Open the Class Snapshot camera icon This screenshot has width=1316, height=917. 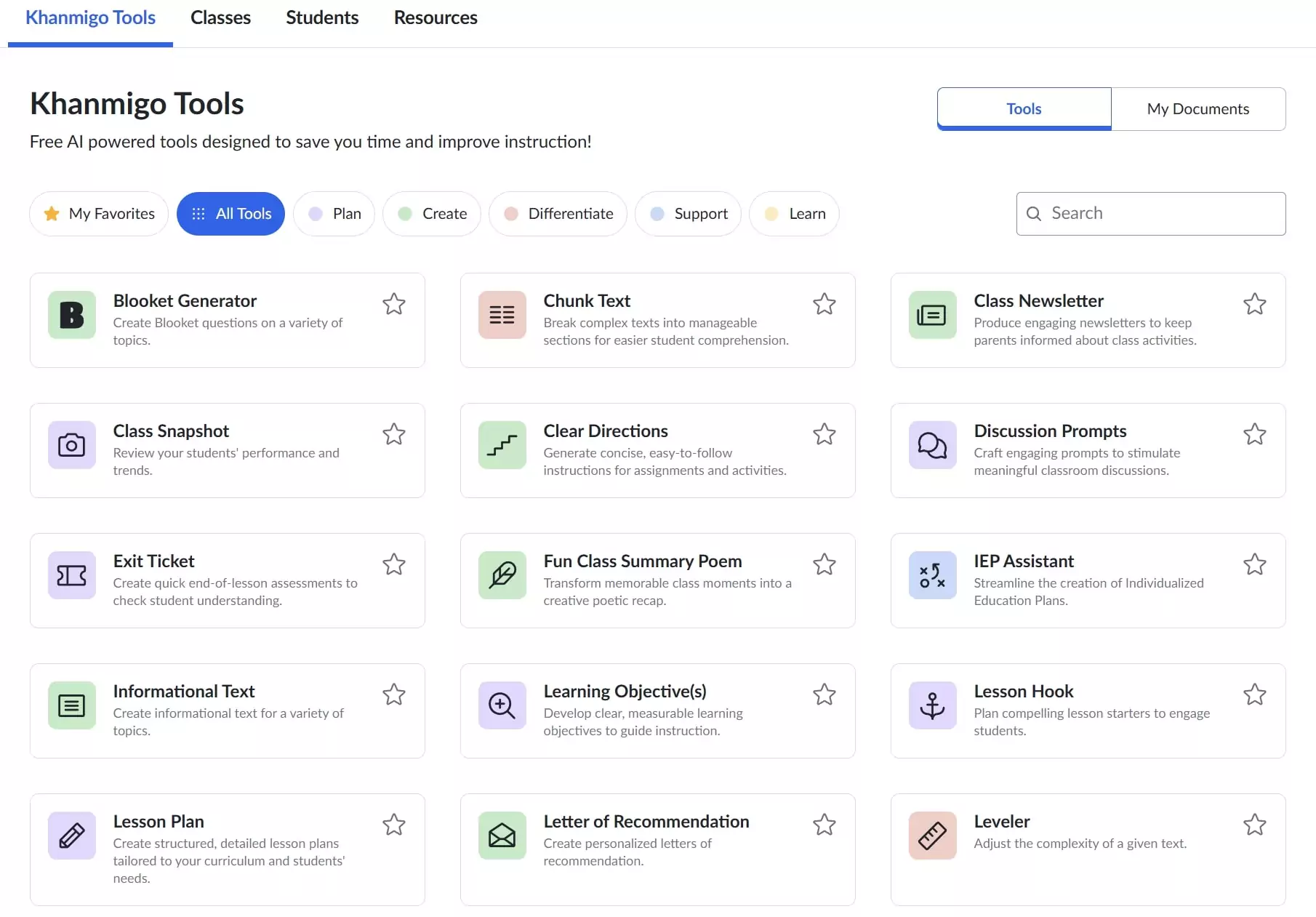(71, 445)
